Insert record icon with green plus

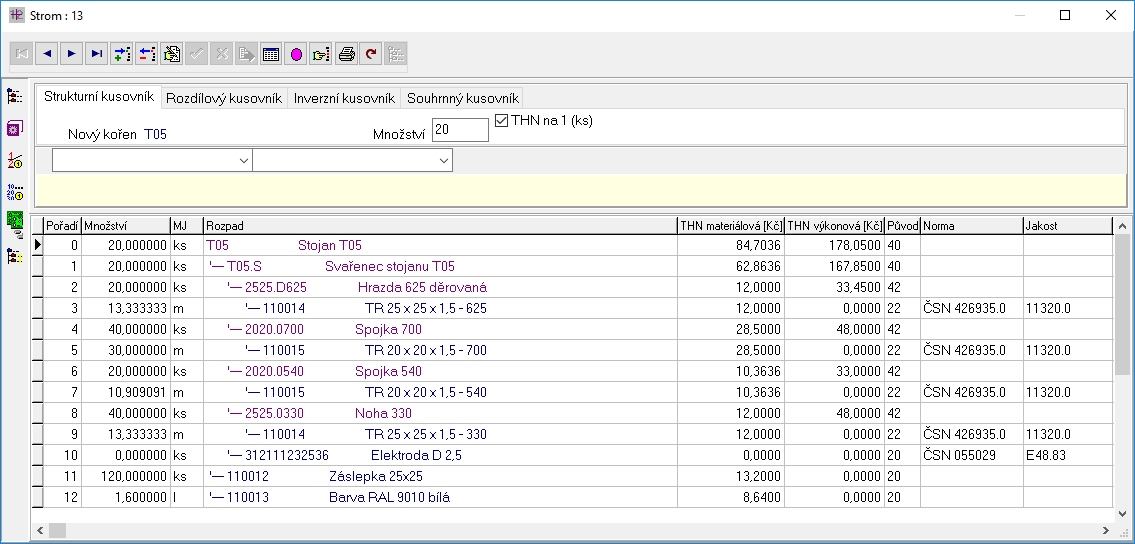tap(122, 54)
